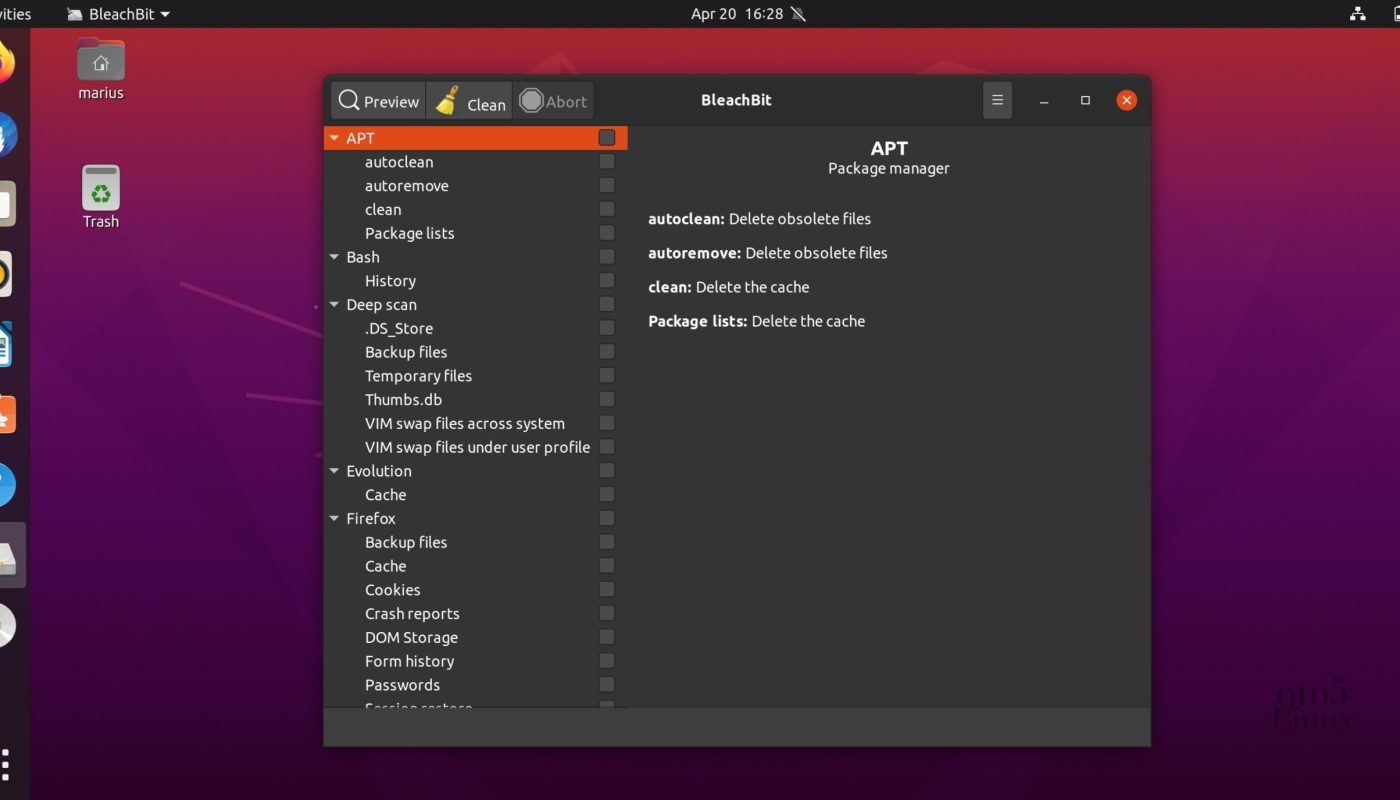This screenshot has width=1400, height=800.
Task: Toggle the Temporary files checkbox
Action: point(607,376)
